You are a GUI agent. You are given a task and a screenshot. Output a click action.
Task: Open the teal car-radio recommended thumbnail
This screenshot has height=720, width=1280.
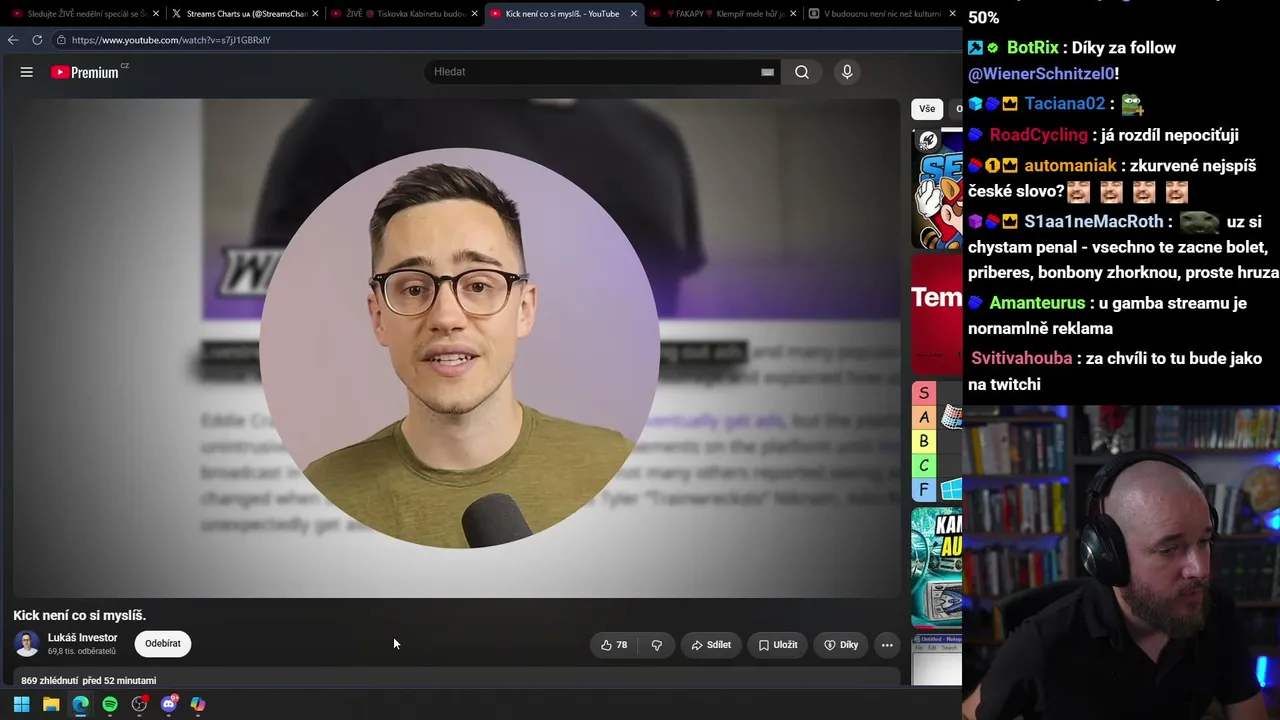click(937, 567)
